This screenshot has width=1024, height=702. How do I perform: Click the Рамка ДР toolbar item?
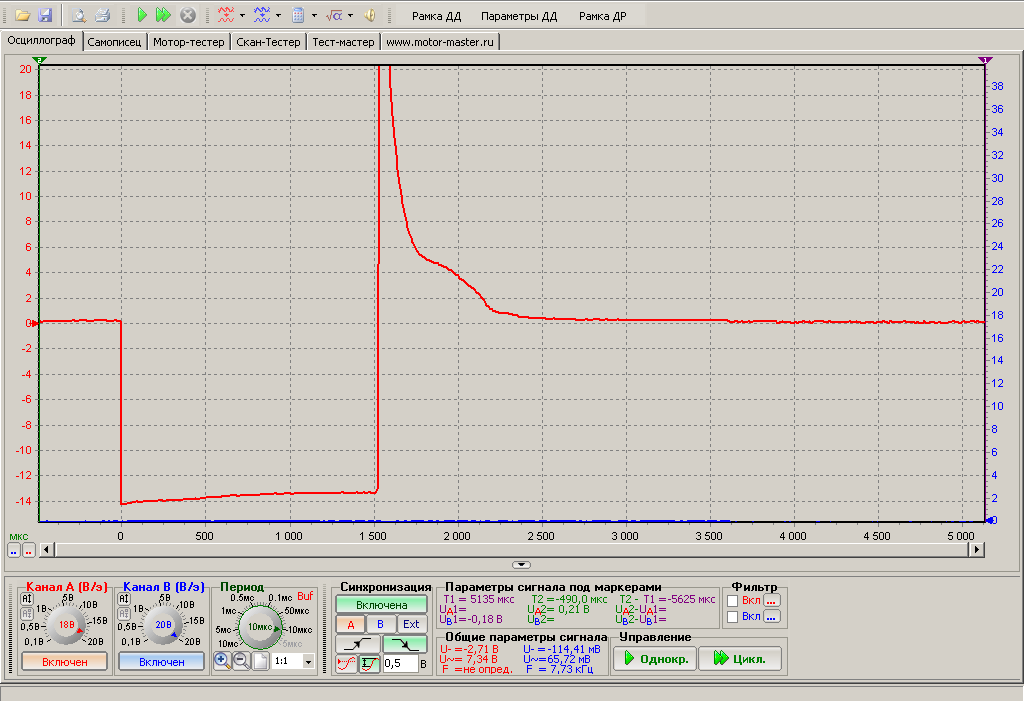tap(602, 16)
